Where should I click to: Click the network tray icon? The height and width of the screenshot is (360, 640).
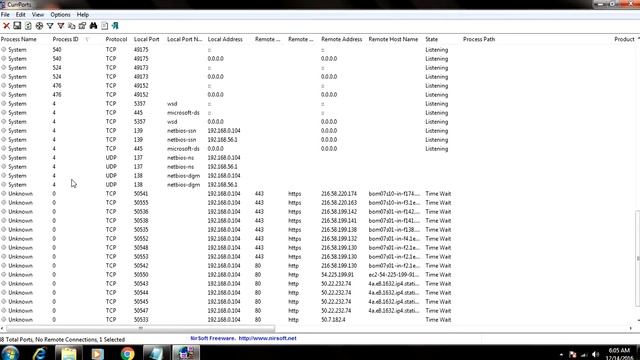(x=584, y=355)
